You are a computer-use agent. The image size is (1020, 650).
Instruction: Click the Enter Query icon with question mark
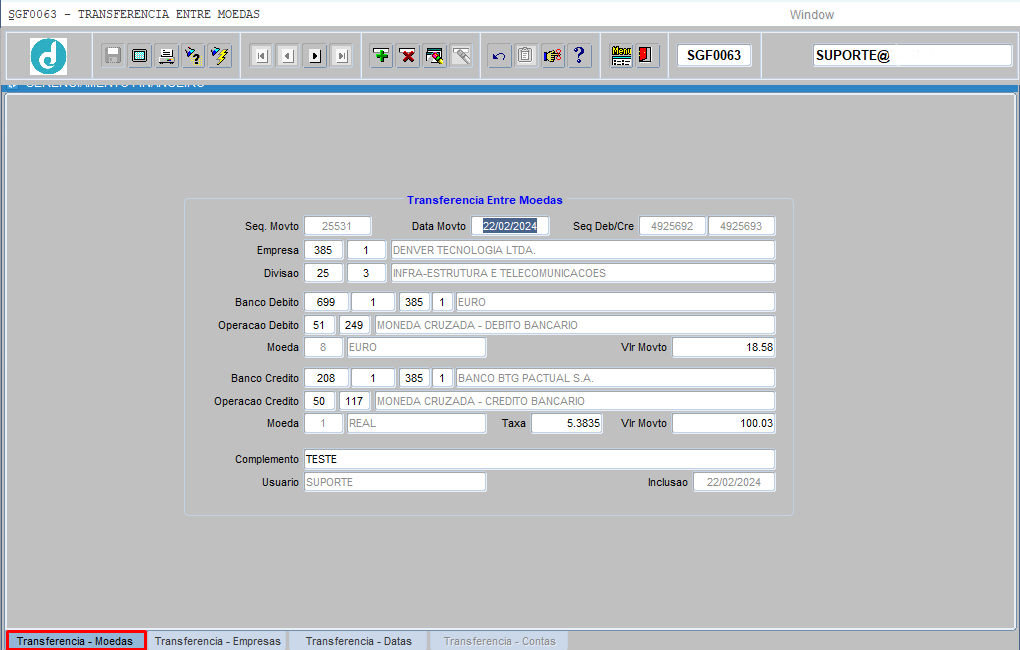click(x=193, y=56)
